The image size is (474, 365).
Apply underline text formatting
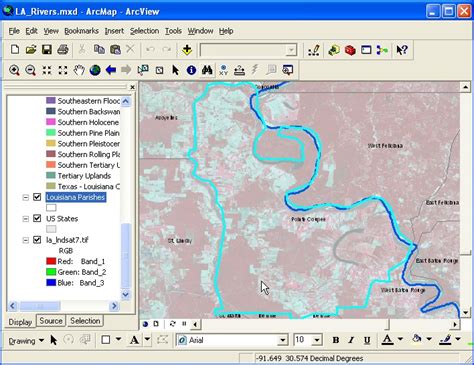tap(367, 340)
